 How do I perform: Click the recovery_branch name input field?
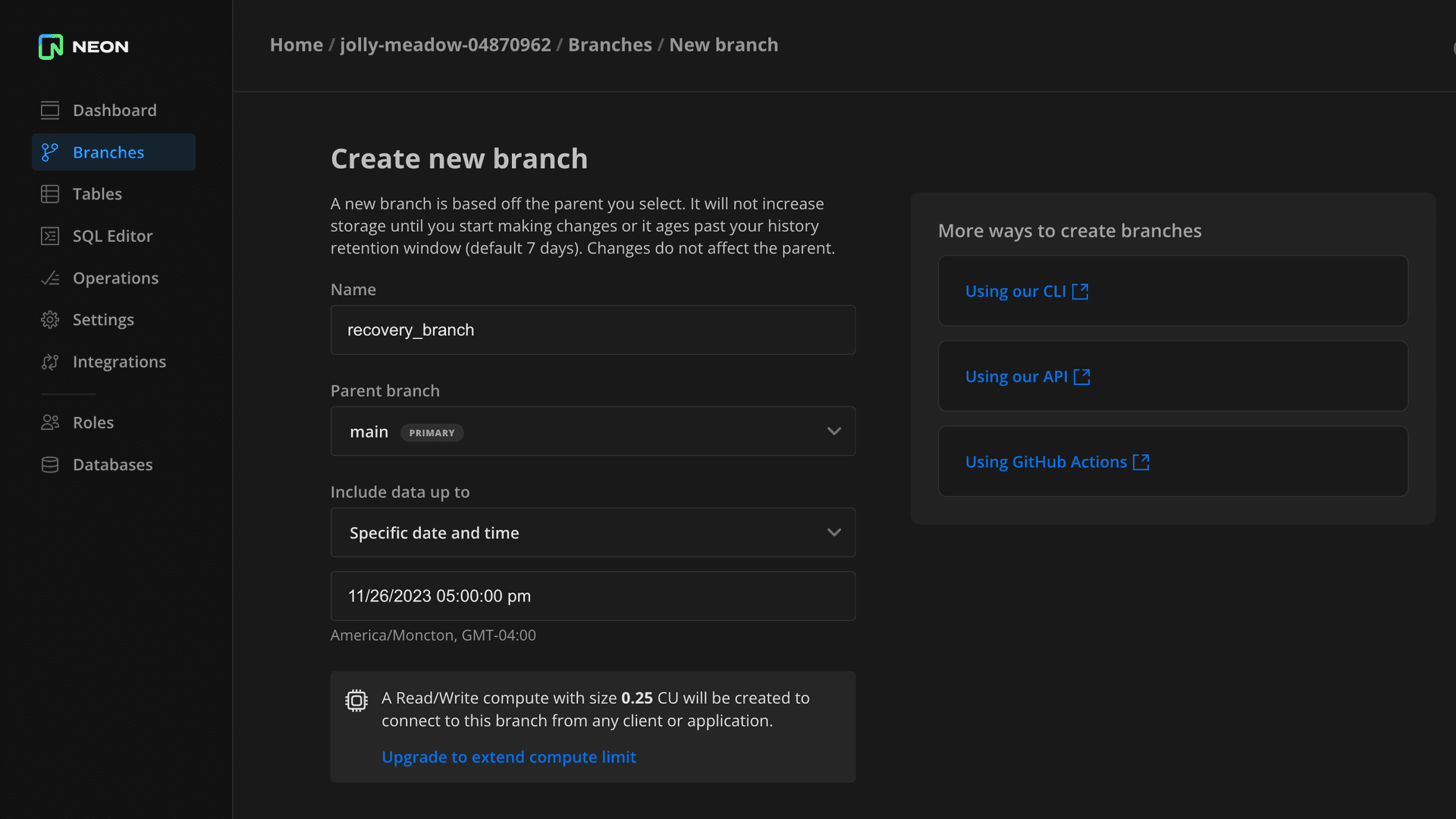[x=593, y=330]
